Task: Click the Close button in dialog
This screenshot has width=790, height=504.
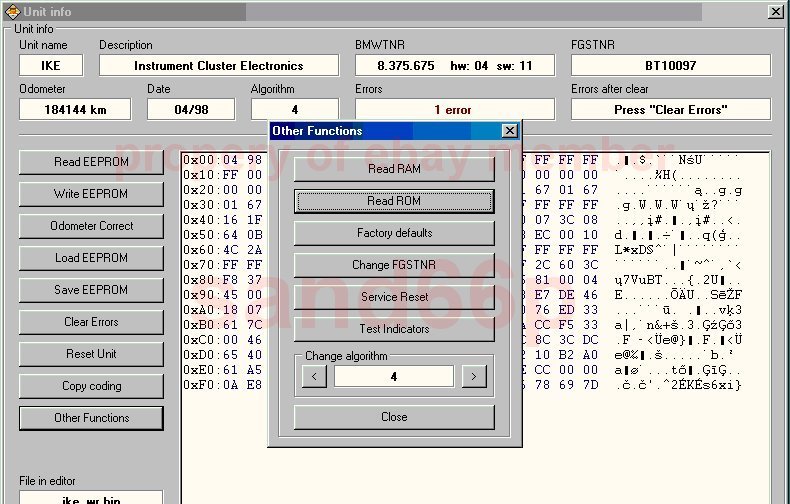Action: 394,417
